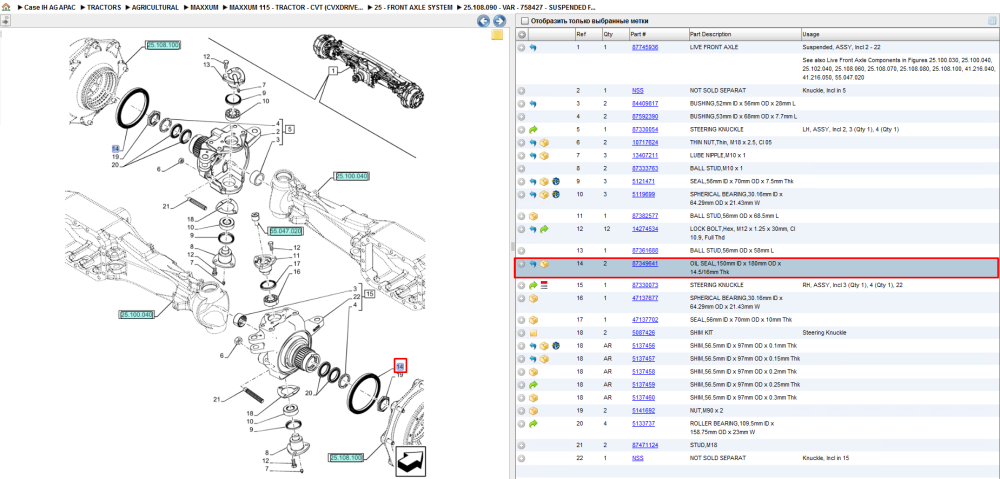Image resolution: width=1000 pixels, height=479 pixels.
Task: Follow the 55.047.020 figure reference in diagram
Action: pyautogui.click(x=284, y=231)
